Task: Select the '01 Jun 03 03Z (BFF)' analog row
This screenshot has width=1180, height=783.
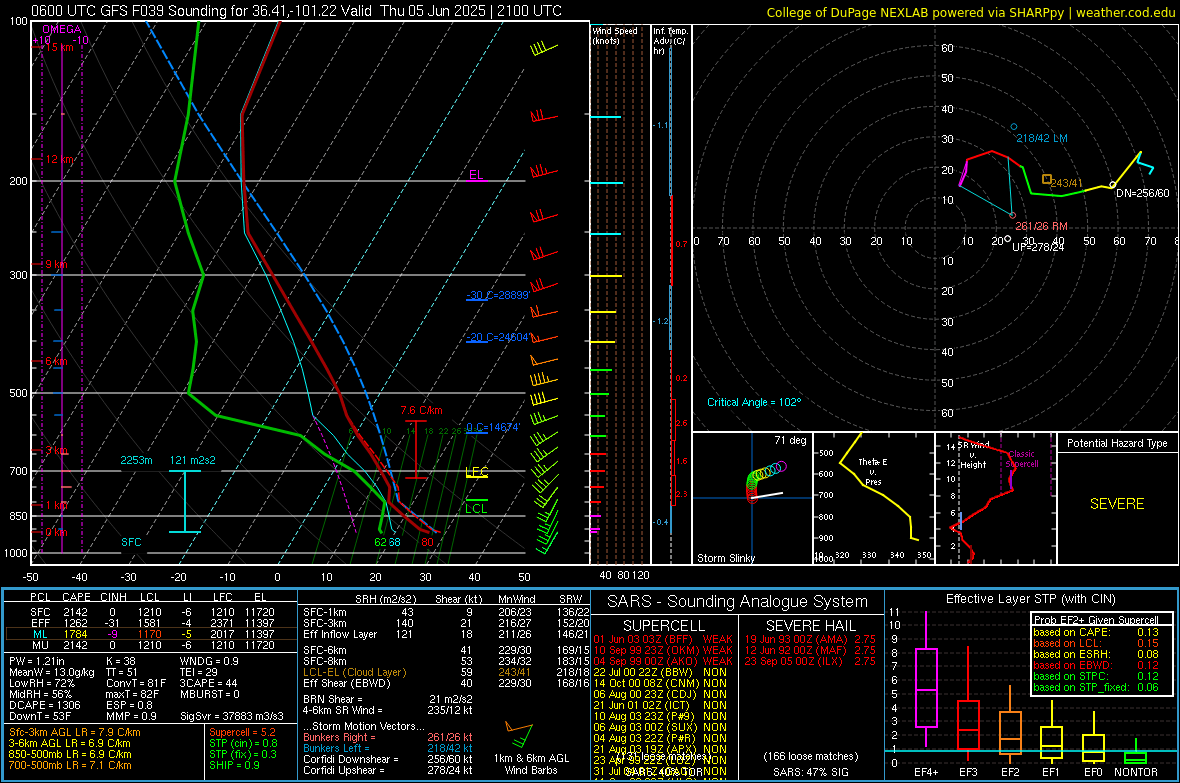Action: [x=663, y=639]
